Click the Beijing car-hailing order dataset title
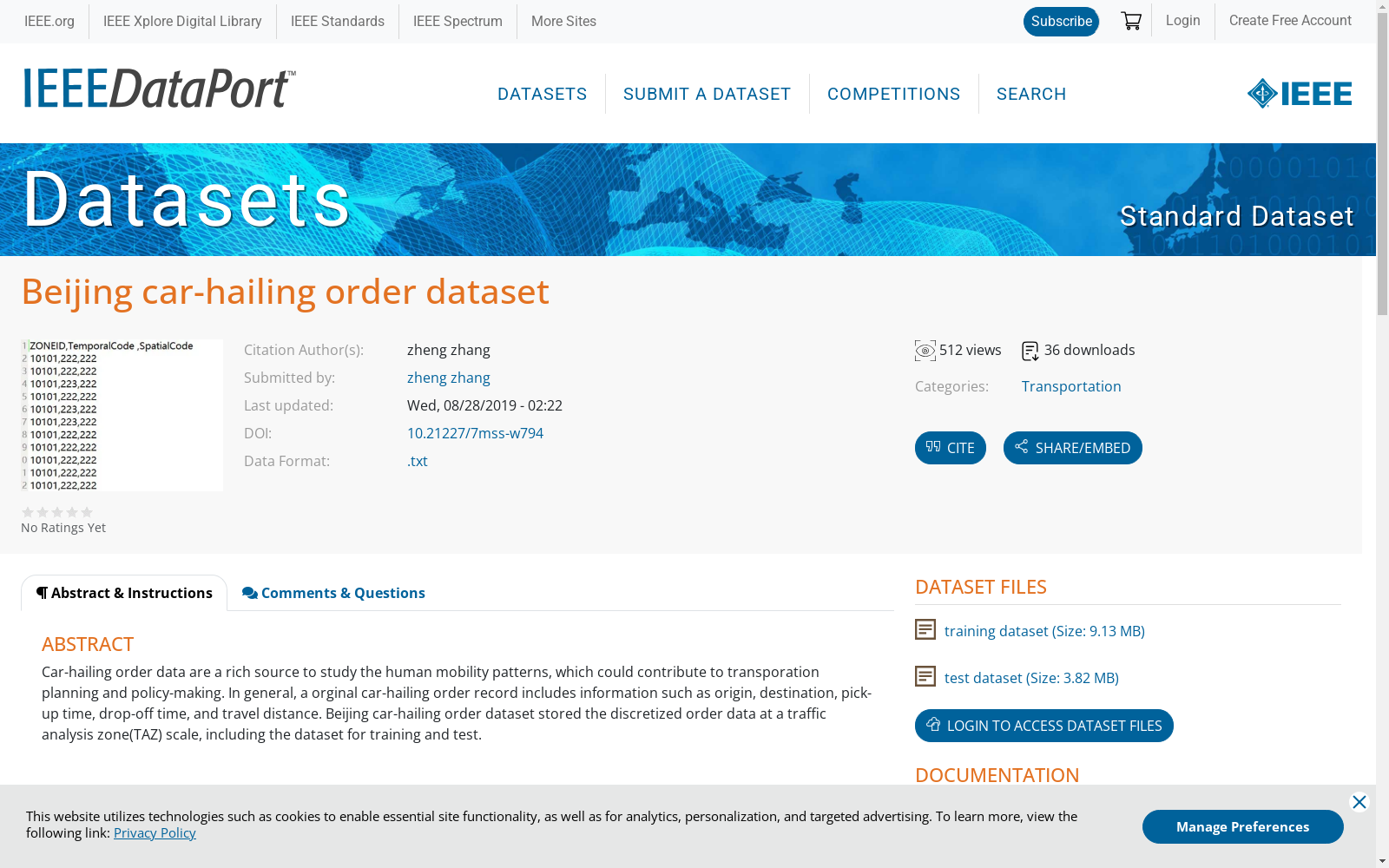This screenshot has height=868, width=1389. (x=286, y=292)
